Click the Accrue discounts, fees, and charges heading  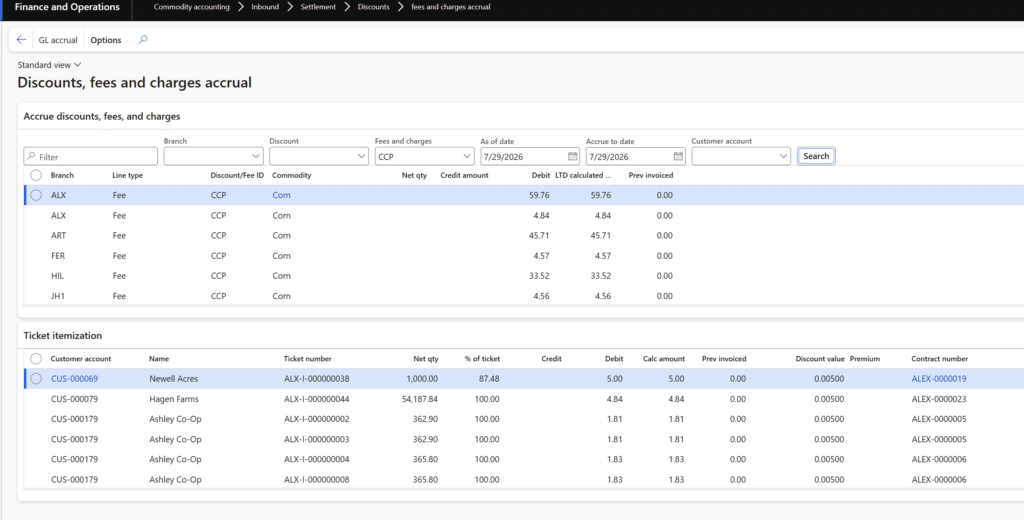(102, 116)
